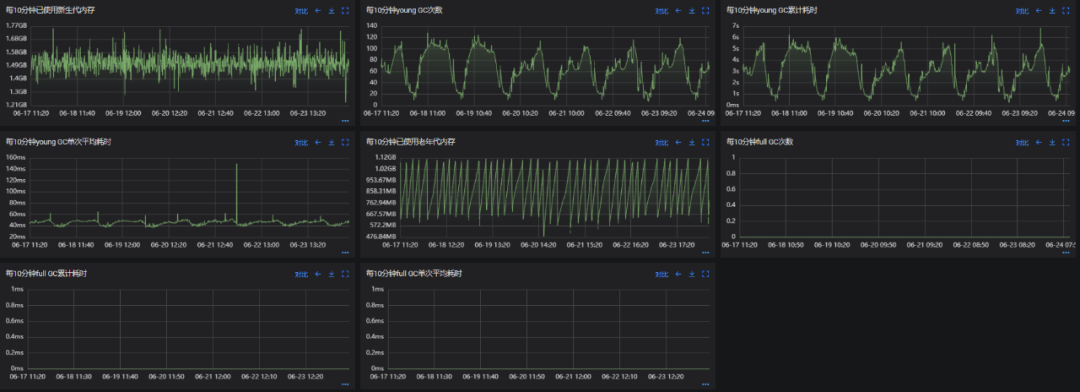Open ellipsis menu under 每10分钟young GC单次平均耗时 chart
Image resolution: width=1080 pixels, height=392 pixels.
(345, 252)
